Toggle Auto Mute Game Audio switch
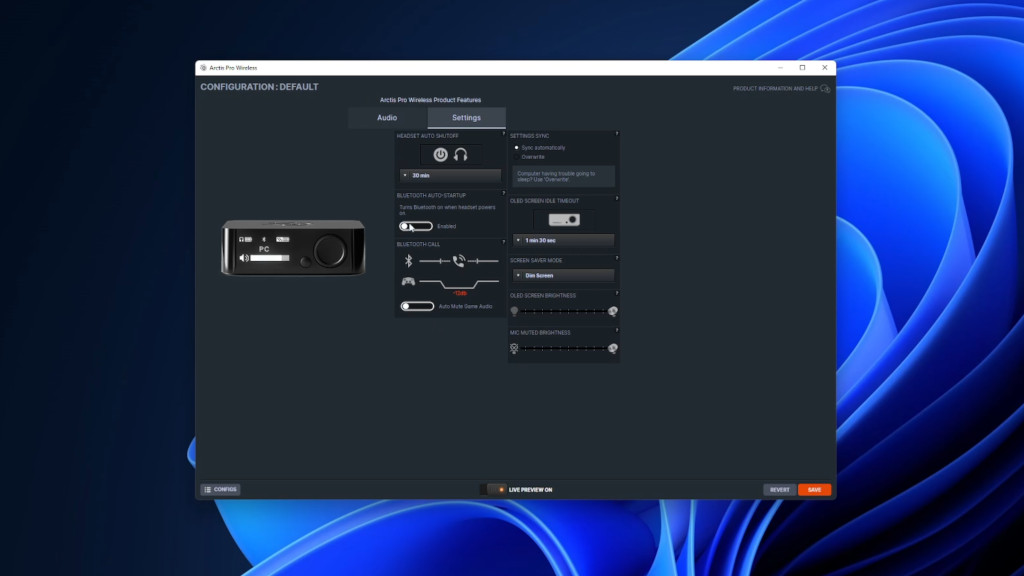 point(417,306)
